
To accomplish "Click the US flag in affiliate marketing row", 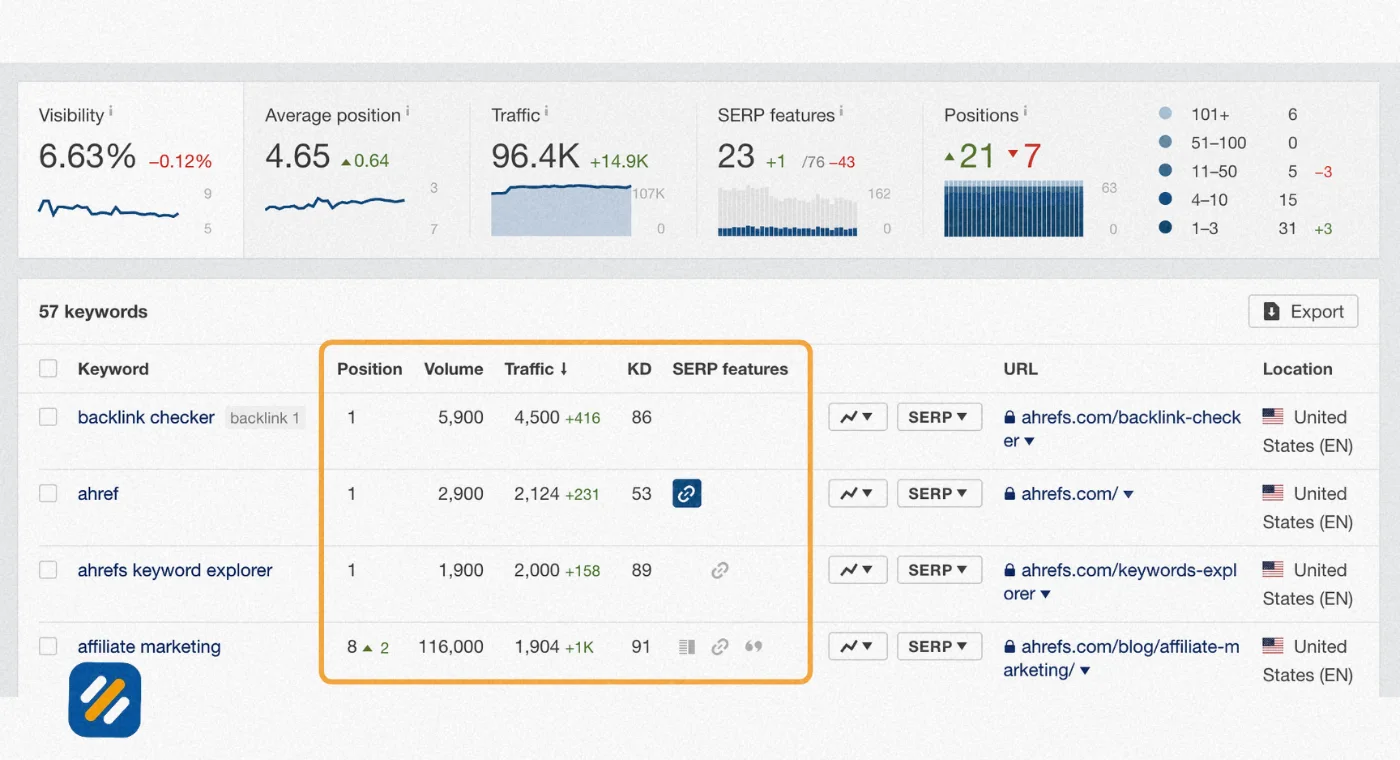I will [1273, 646].
